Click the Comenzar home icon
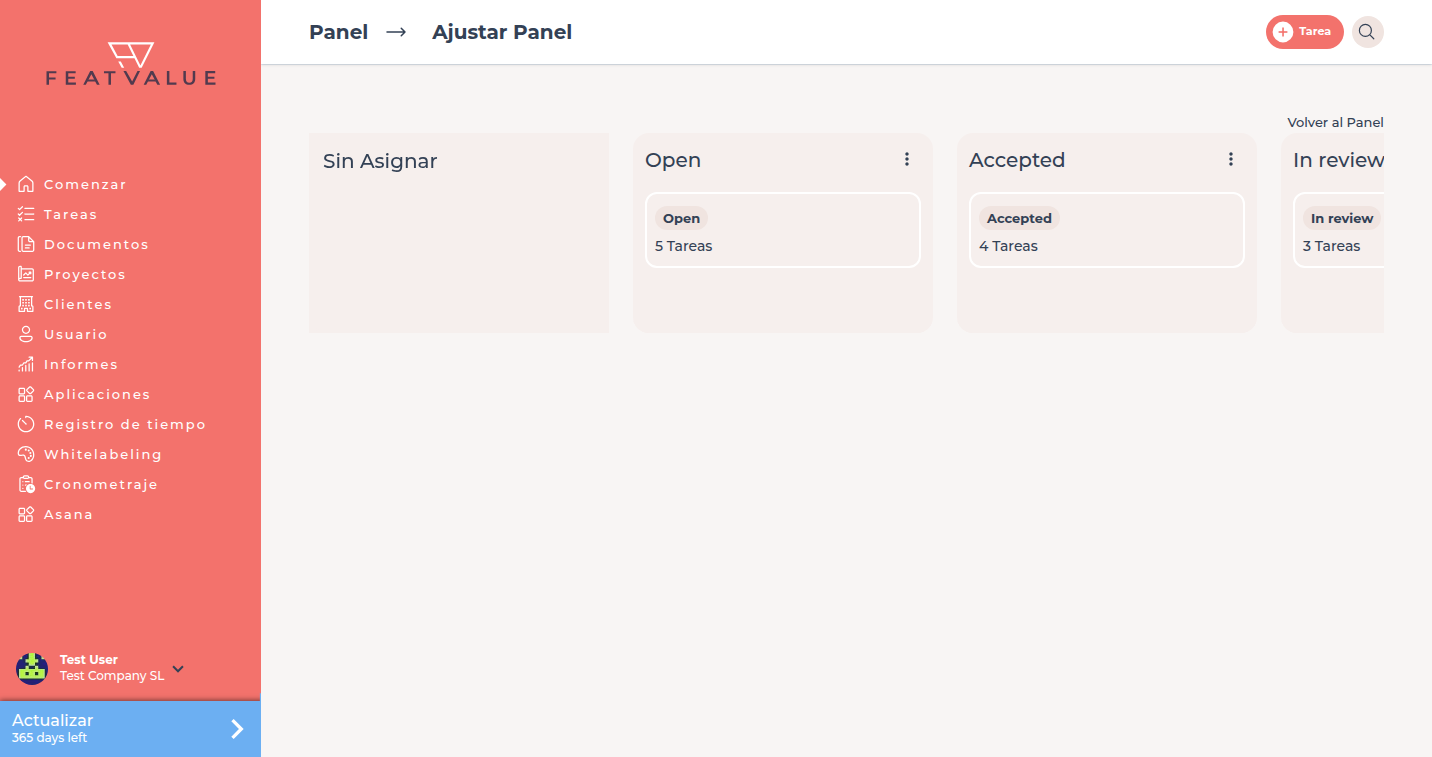This screenshot has height=757, width=1432. [26, 184]
